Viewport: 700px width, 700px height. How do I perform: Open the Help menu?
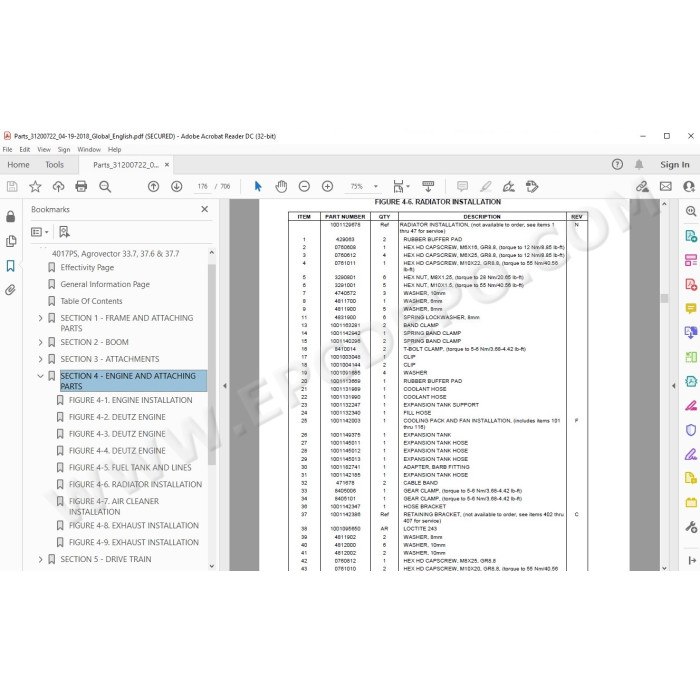[114, 150]
